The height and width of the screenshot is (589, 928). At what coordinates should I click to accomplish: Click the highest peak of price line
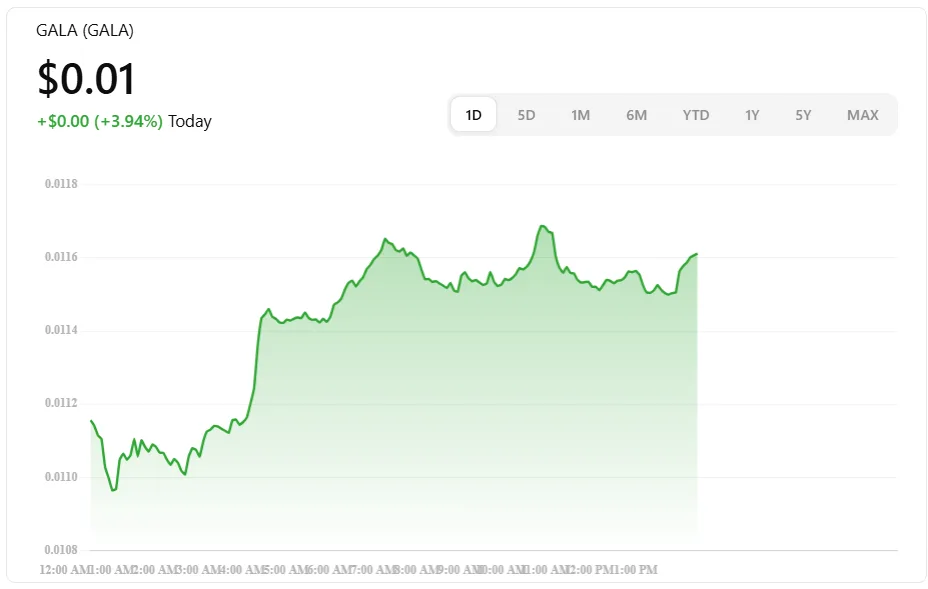click(x=542, y=226)
